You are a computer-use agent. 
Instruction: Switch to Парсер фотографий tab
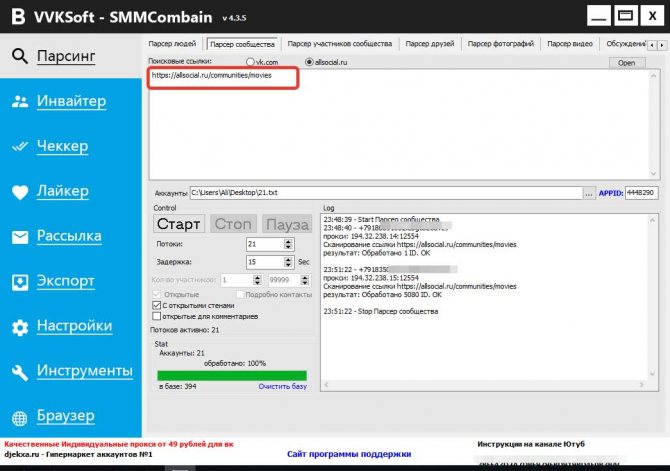500,44
